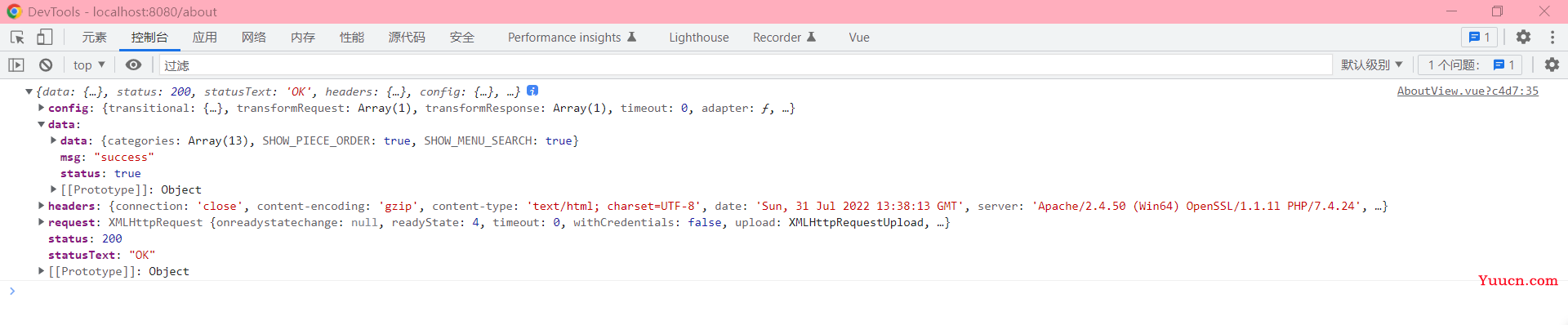Viewport: 1568px width, 325px height.
Task: Open console settings gear on filter bar
Action: [x=1552, y=65]
